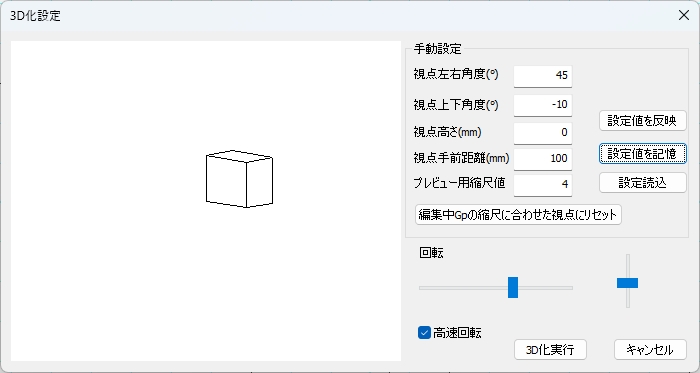Click the vertical rotation slider thumb
The image size is (700, 373).
[x=627, y=283]
